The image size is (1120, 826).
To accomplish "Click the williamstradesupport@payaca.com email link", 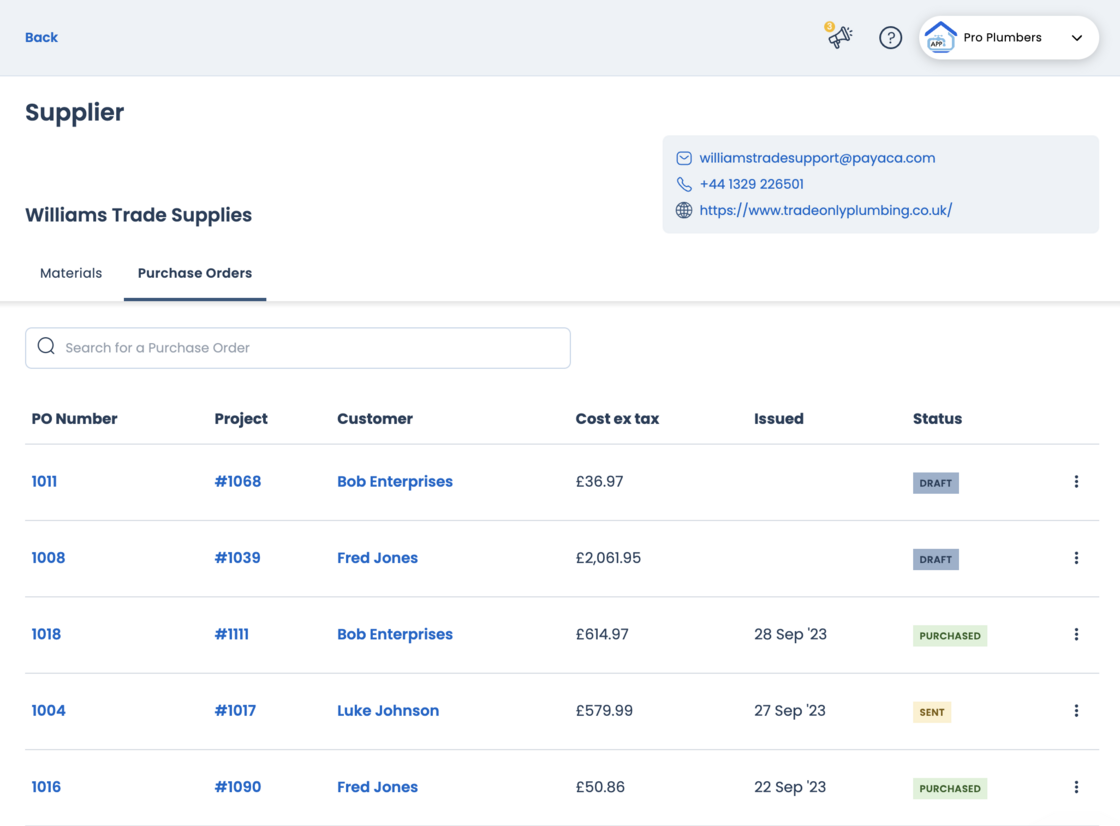I will pos(817,158).
